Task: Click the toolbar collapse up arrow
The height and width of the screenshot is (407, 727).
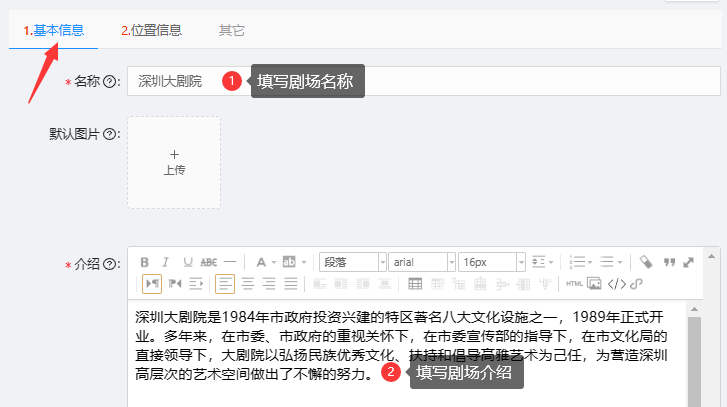Action: [x=711, y=256]
